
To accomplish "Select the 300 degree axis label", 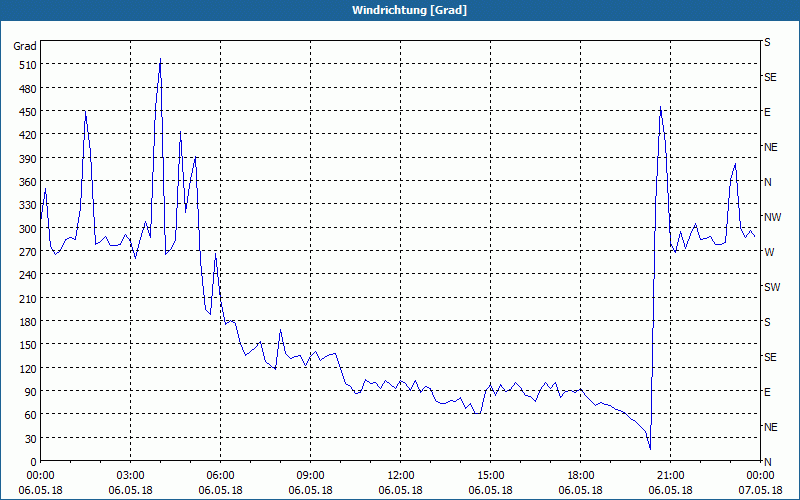I will (28, 229).
